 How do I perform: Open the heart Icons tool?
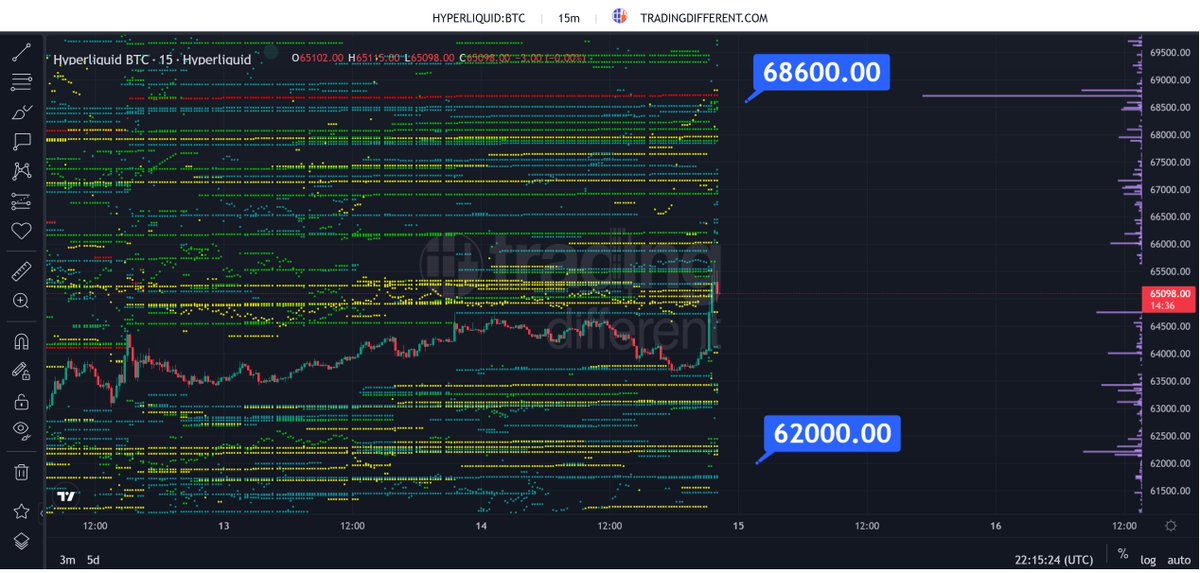coord(21,231)
